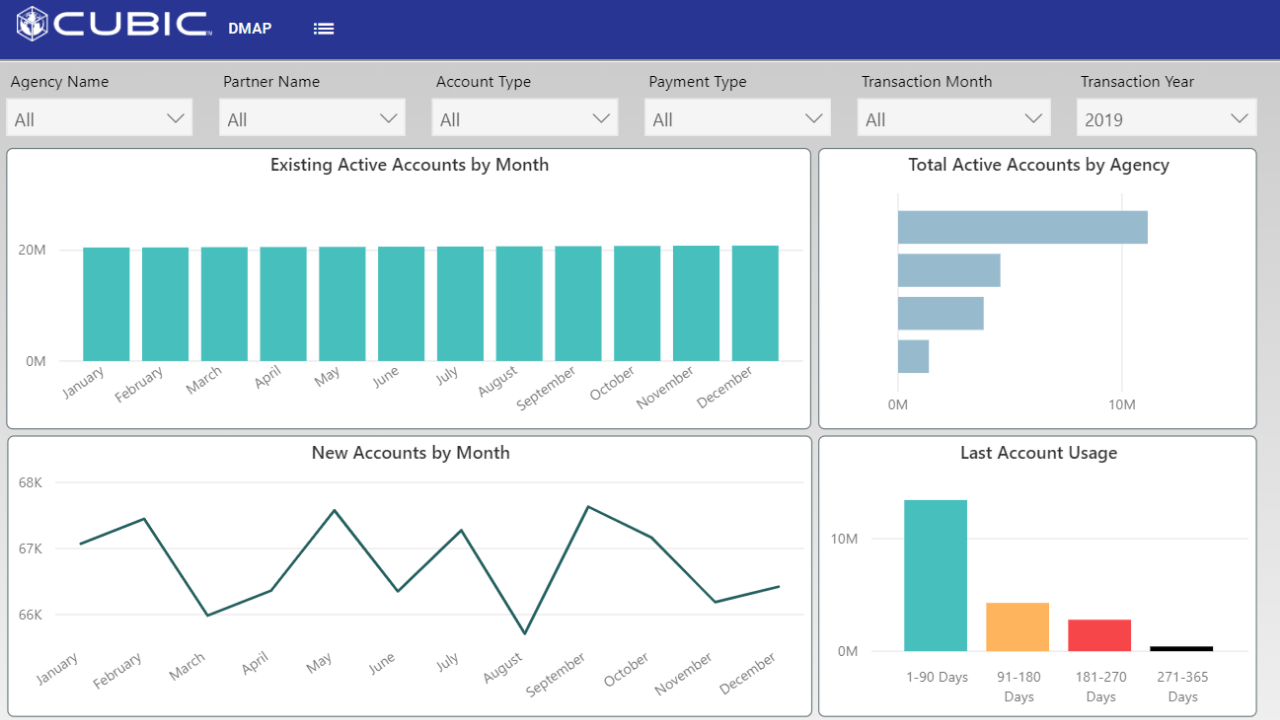
Task: Click the teal 1-90 Days usage bar
Action: (935, 575)
